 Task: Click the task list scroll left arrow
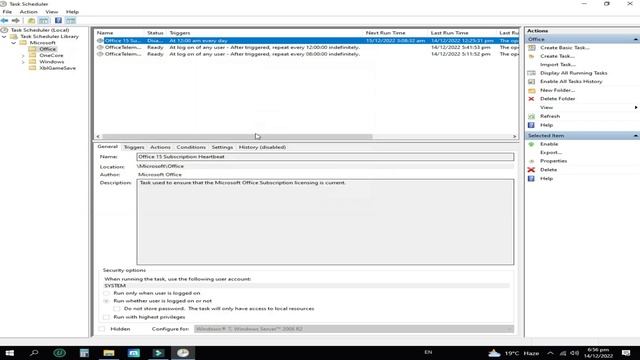coord(98,136)
